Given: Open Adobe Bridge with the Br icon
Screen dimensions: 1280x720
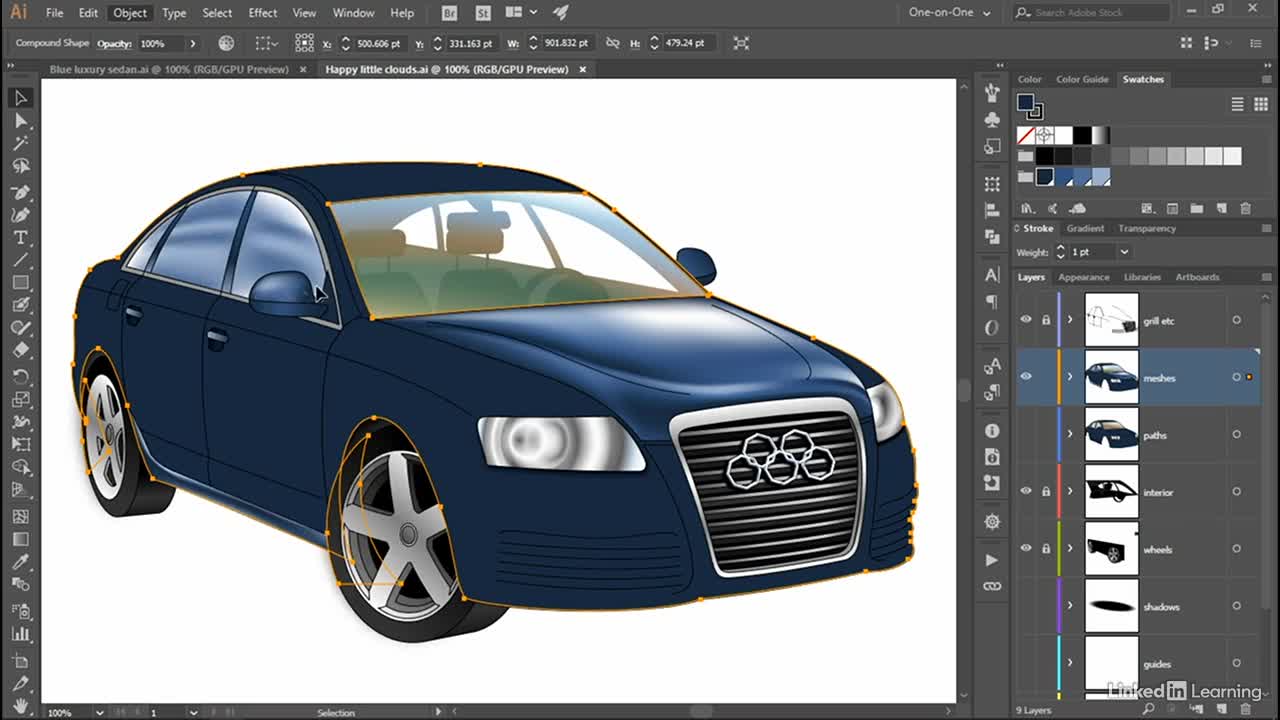Looking at the screenshot, I should pos(452,13).
